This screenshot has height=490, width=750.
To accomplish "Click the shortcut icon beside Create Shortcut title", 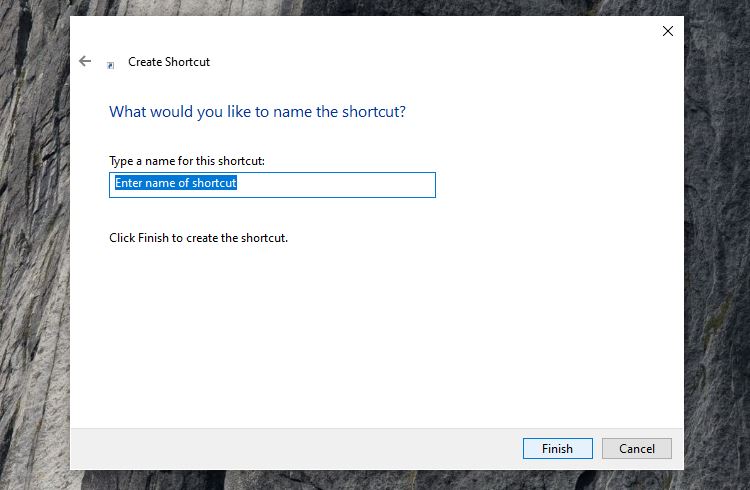I will coord(110,65).
